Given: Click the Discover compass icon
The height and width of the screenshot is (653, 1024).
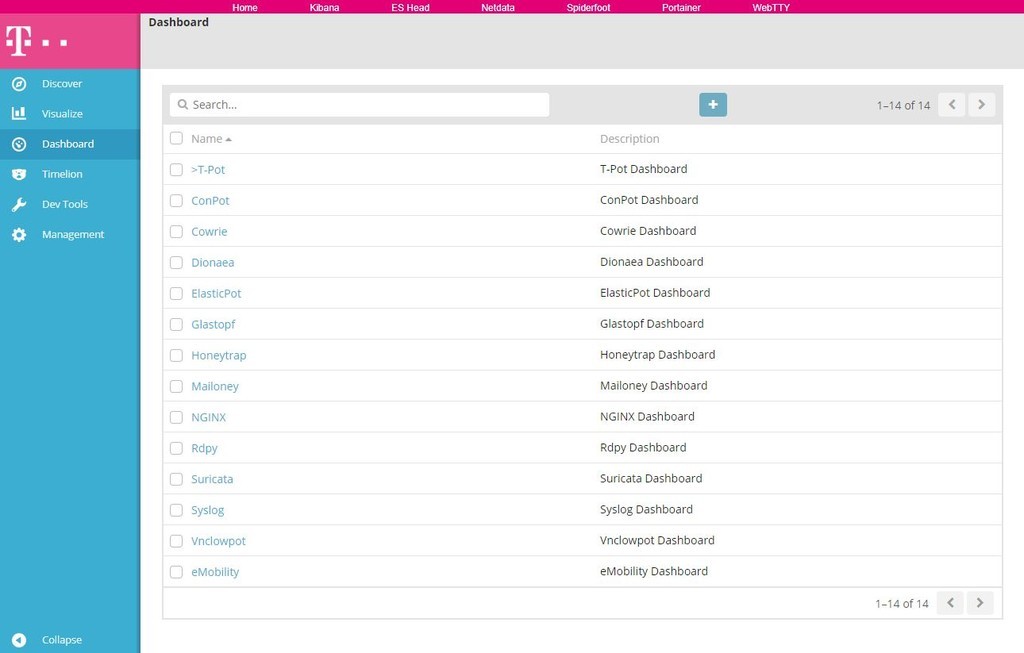Looking at the screenshot, I should tap(19, 84).
